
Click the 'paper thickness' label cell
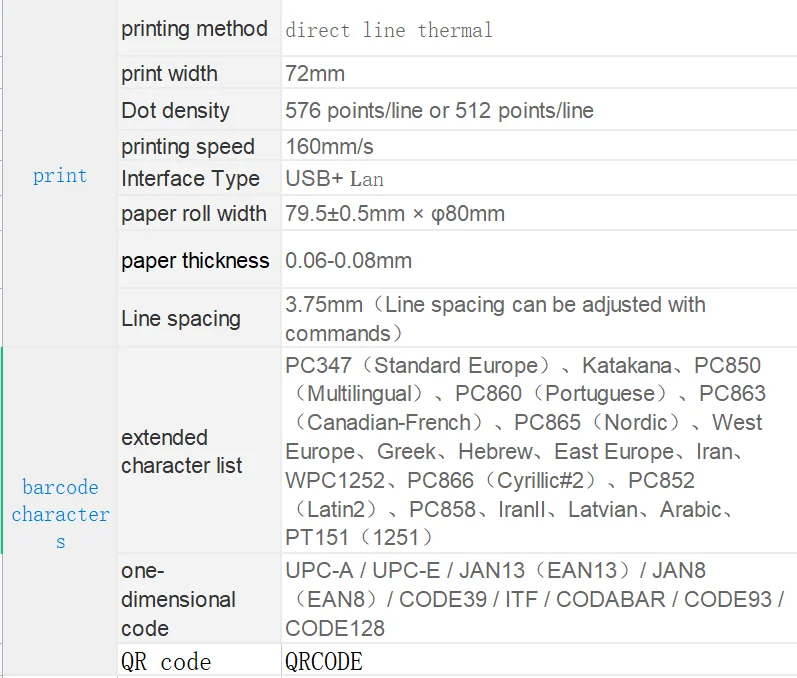click(195, 261)
